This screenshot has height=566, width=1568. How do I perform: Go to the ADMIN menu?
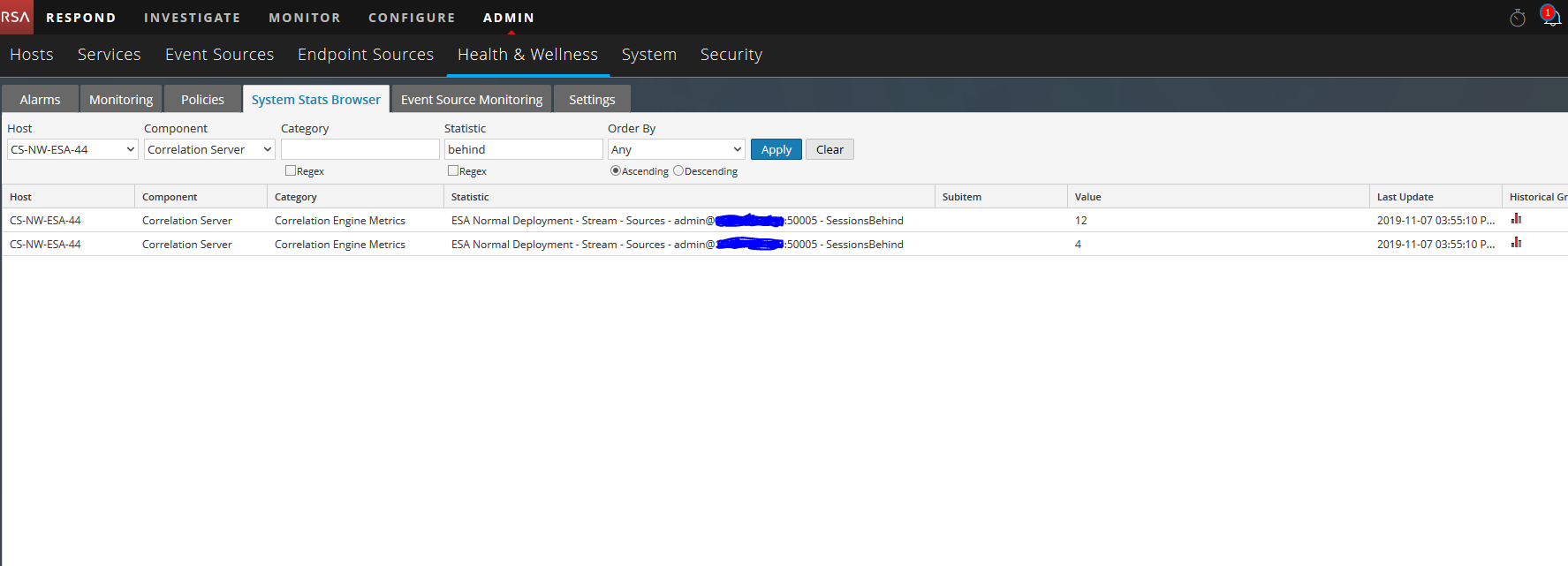point(508,18)
